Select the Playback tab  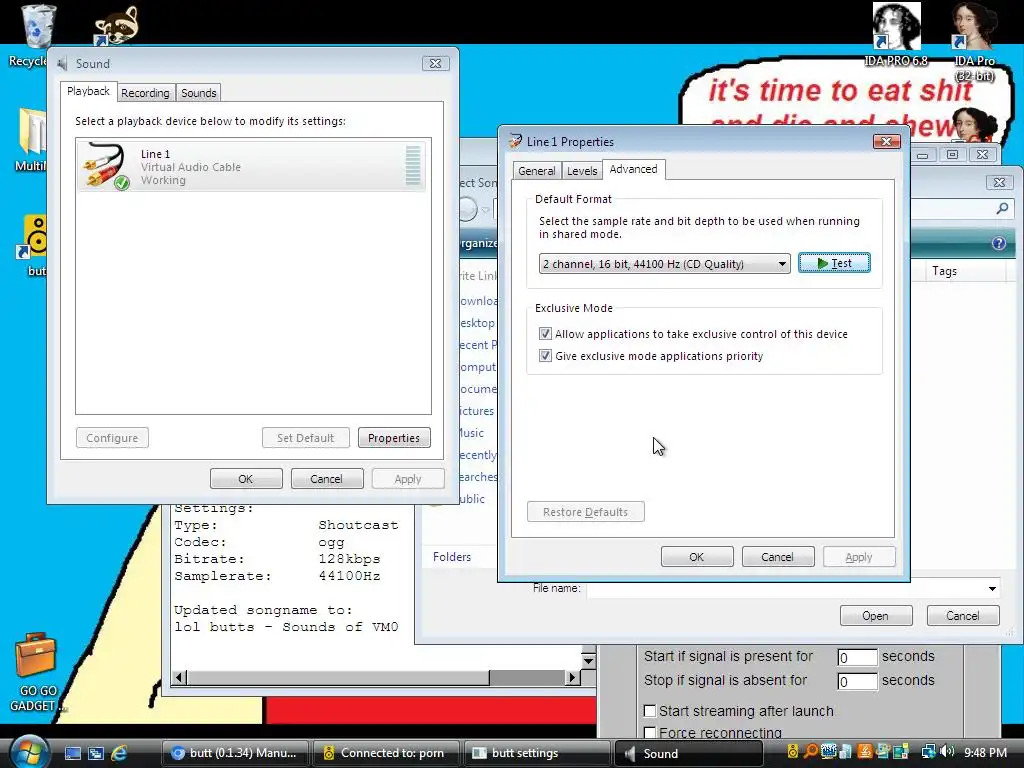(x=88, y=91)
